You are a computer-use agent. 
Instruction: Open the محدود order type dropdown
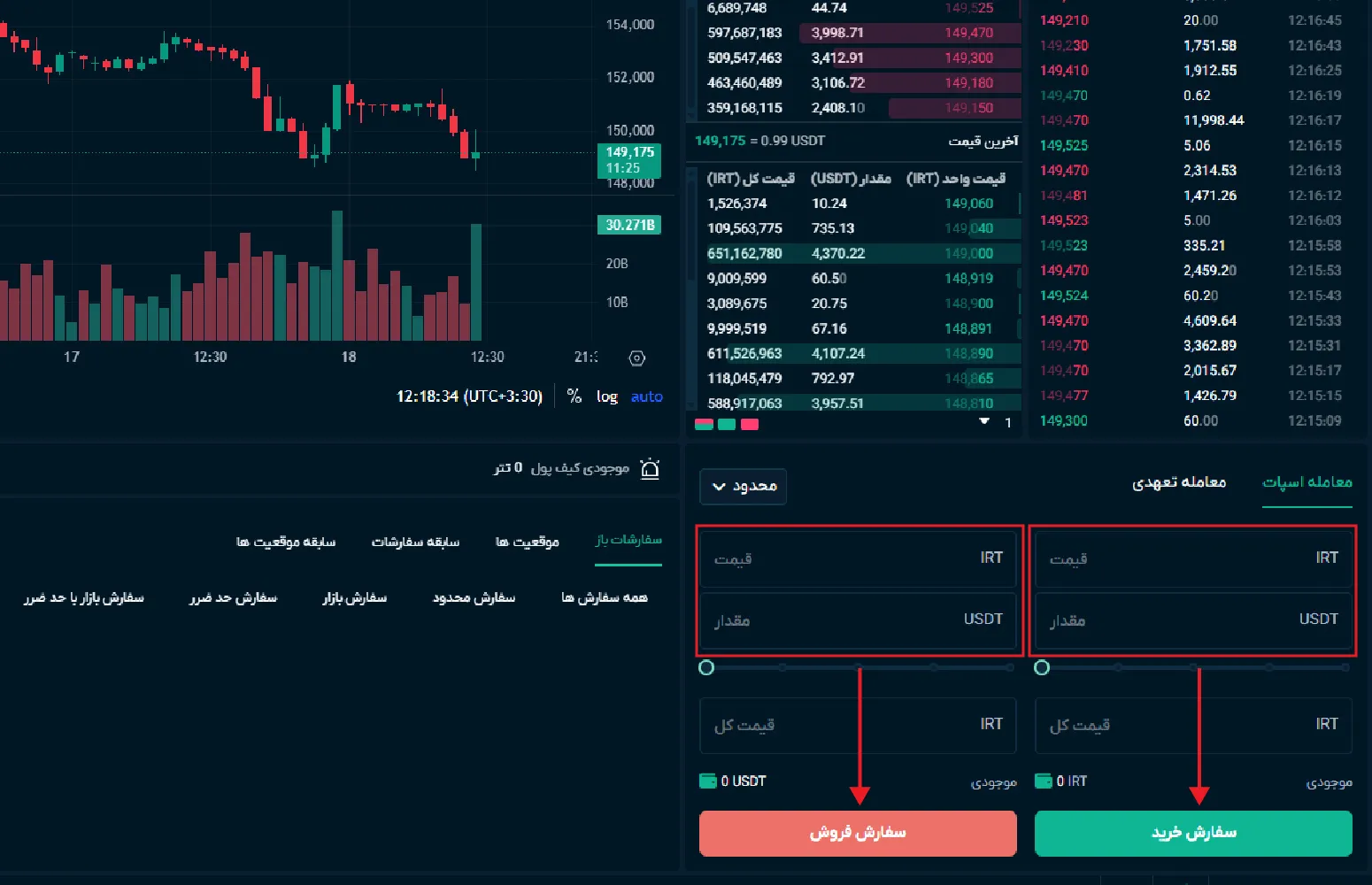coord(744,486)
